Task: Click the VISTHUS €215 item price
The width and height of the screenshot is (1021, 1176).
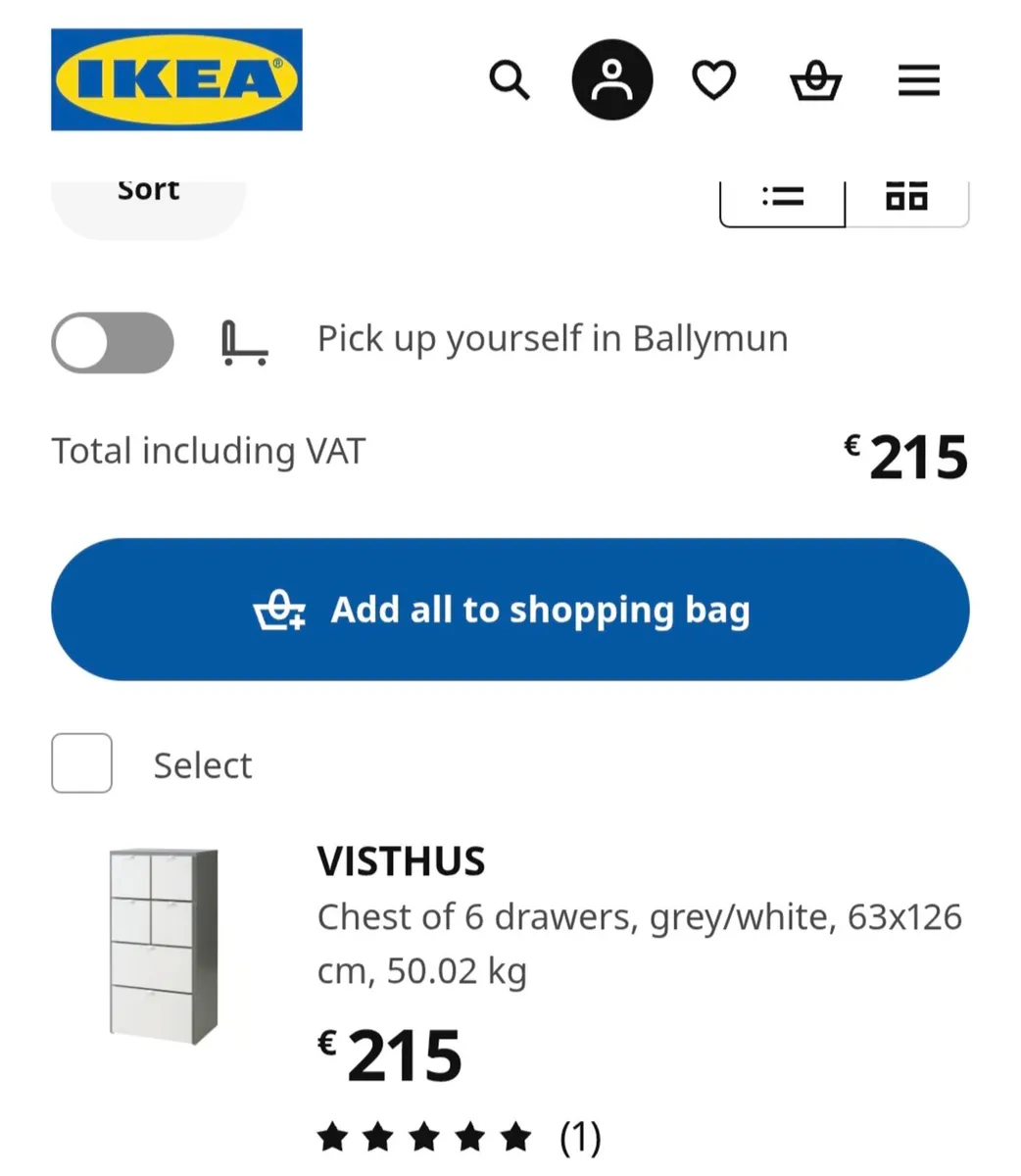Action: pyautogui.click(x=390, y=1056)
